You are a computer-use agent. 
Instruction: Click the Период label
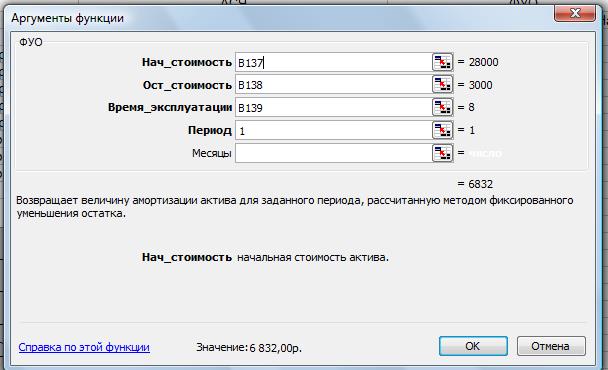coord(210,130)
